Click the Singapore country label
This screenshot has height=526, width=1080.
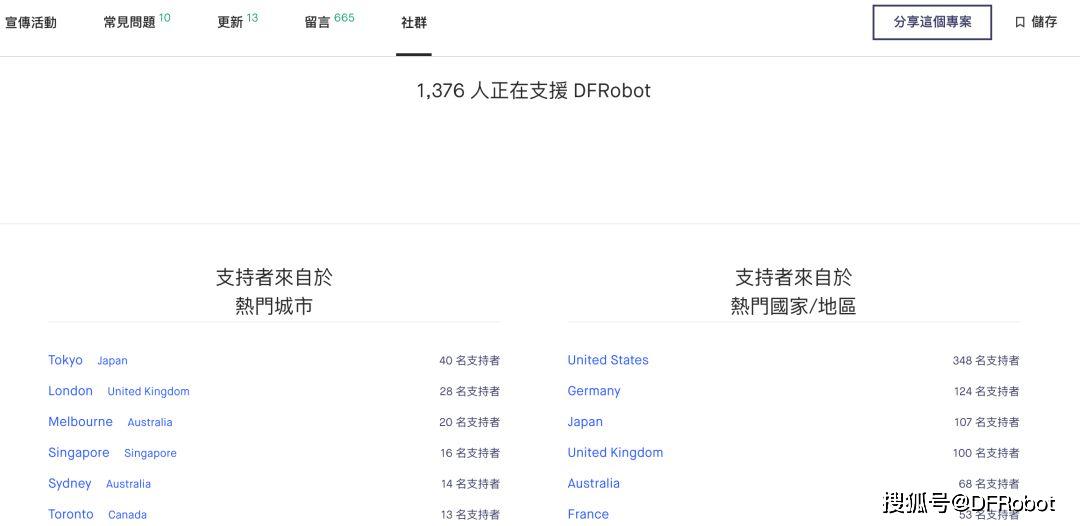coord(150,454)
